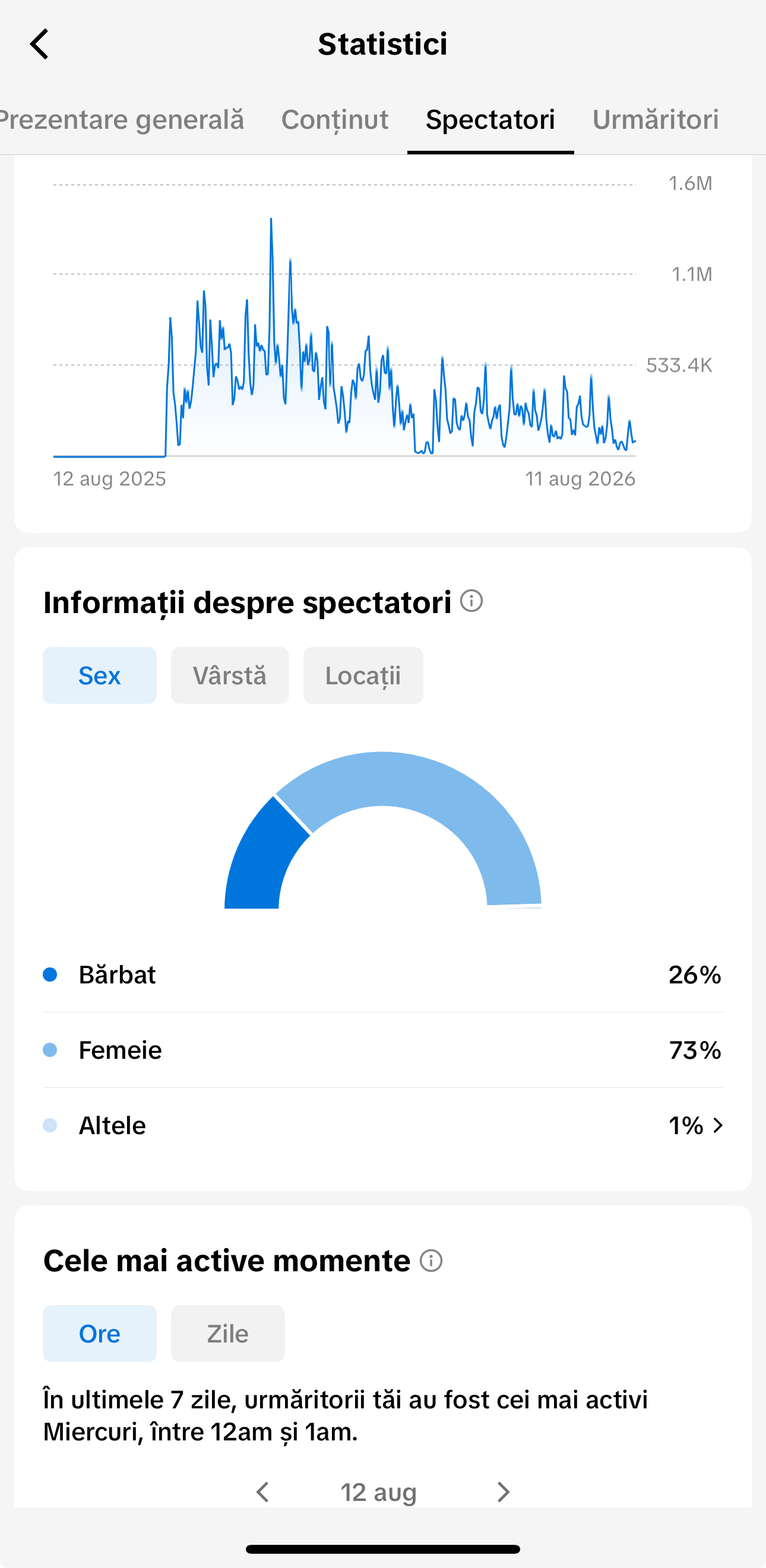
Task: Expand the Altele chevron arrow
Action: point(718,1125)
